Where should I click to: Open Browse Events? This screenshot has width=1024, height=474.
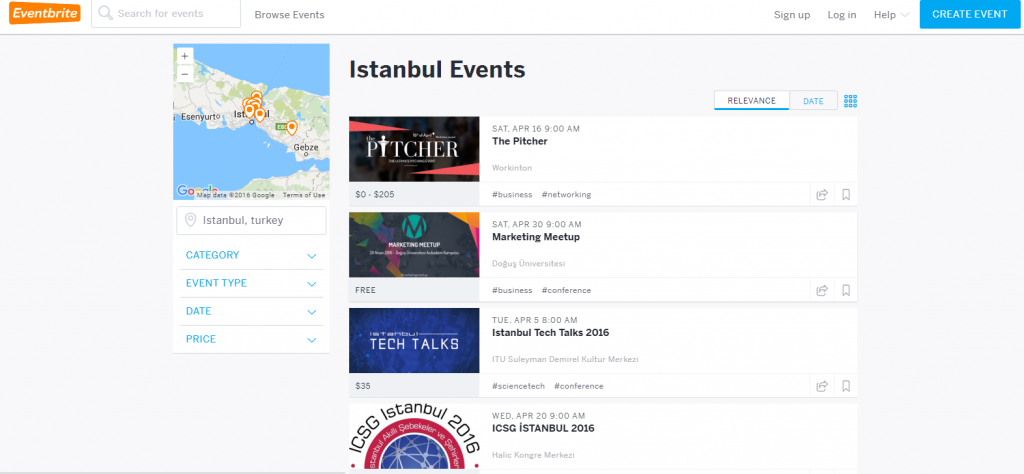tap(289, 14)
